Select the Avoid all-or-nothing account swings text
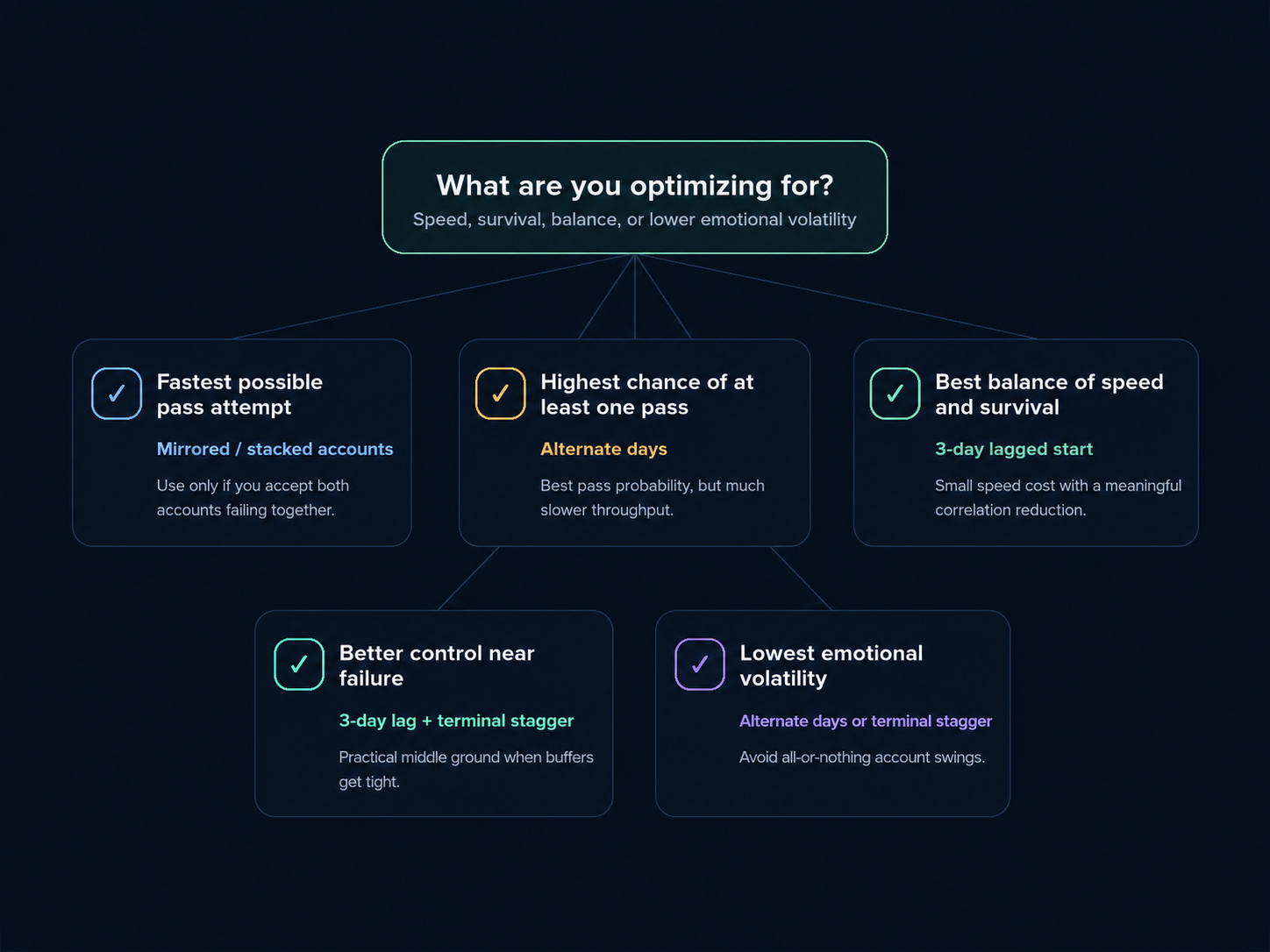The image size is (1270, 952). (862, 757)
